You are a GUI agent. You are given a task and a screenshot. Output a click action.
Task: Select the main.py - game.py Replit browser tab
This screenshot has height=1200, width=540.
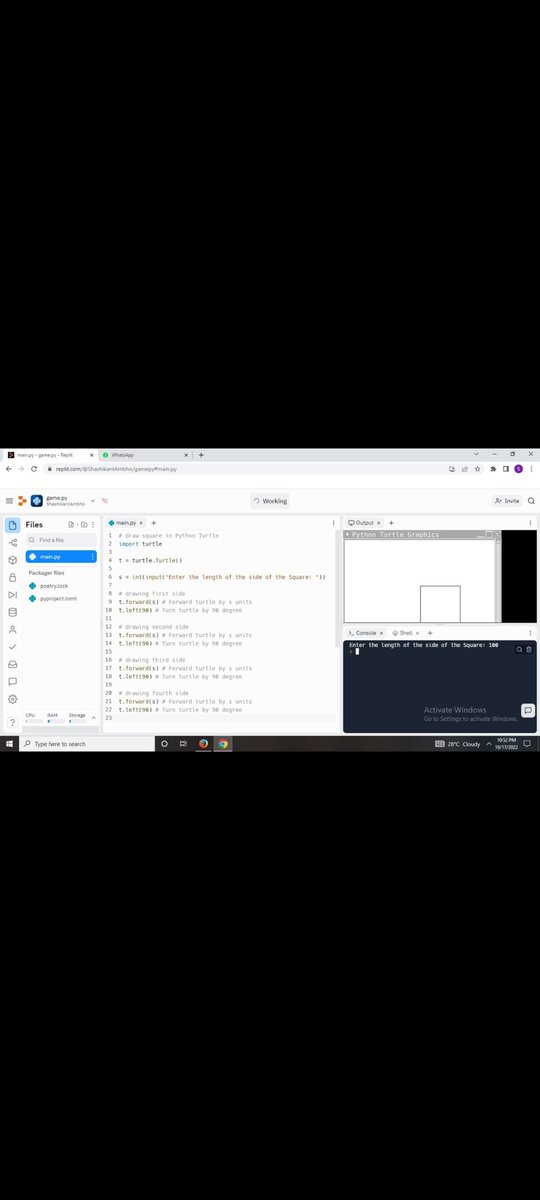pos(50,455)
